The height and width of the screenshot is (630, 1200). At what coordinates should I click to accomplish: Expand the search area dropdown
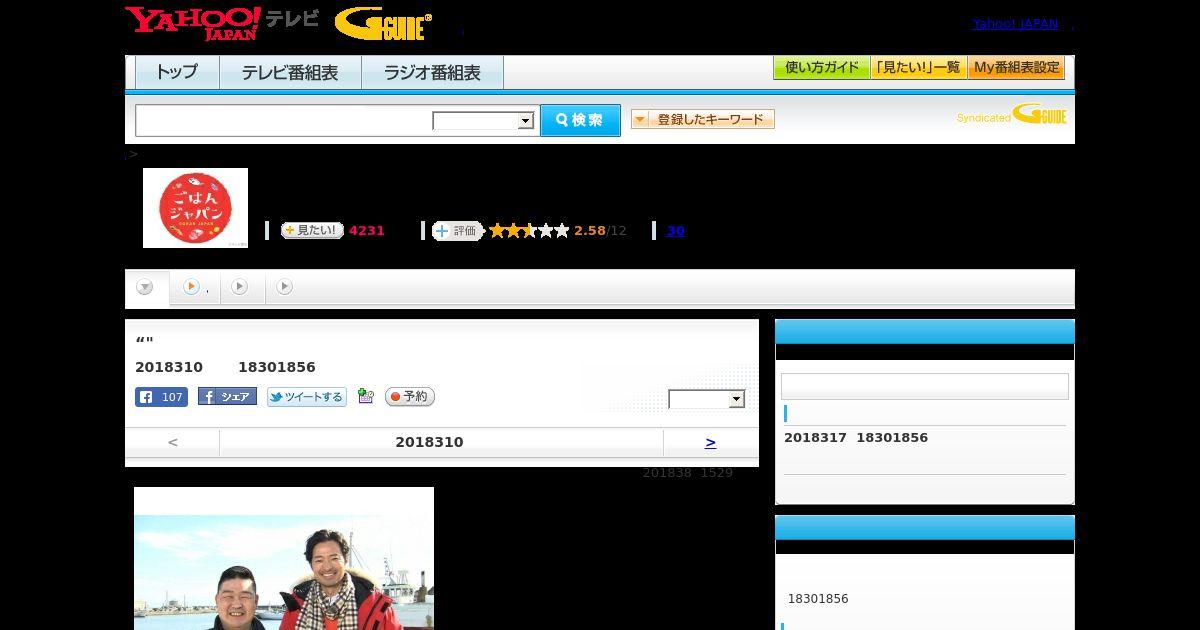pyautogui.click(x=483, y=121)
